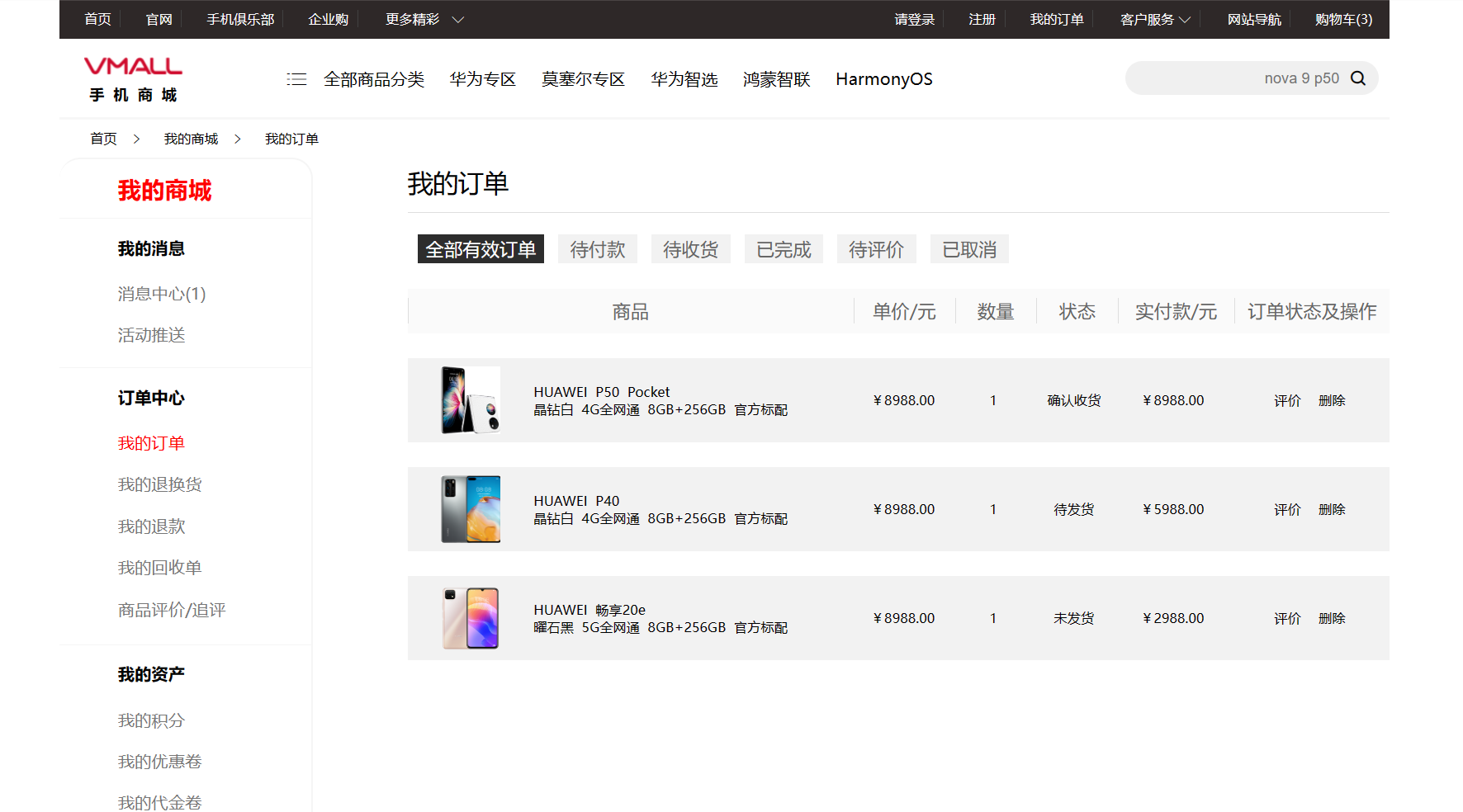The height and width of the screenshot is (812, 1463).
Task: Select the 已取消 orders tab
Action: (x=969, y=249)
